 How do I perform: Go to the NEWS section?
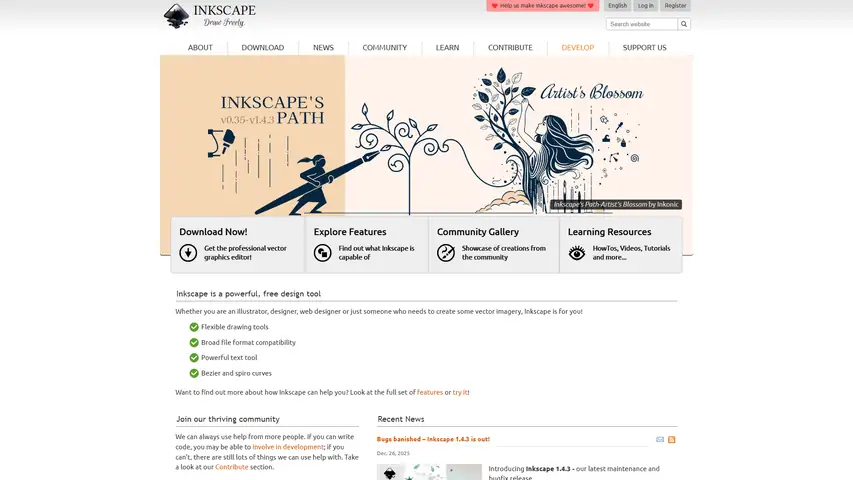coord(323,47)
